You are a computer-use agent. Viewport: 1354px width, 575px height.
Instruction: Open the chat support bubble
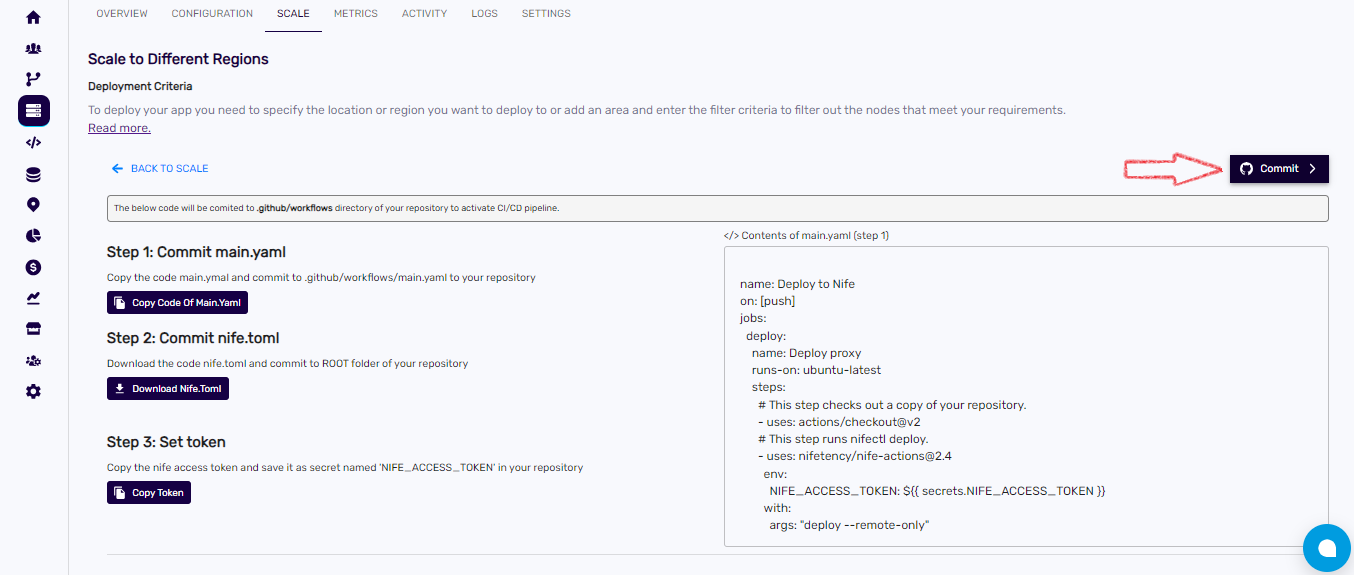click(1327, 548)
